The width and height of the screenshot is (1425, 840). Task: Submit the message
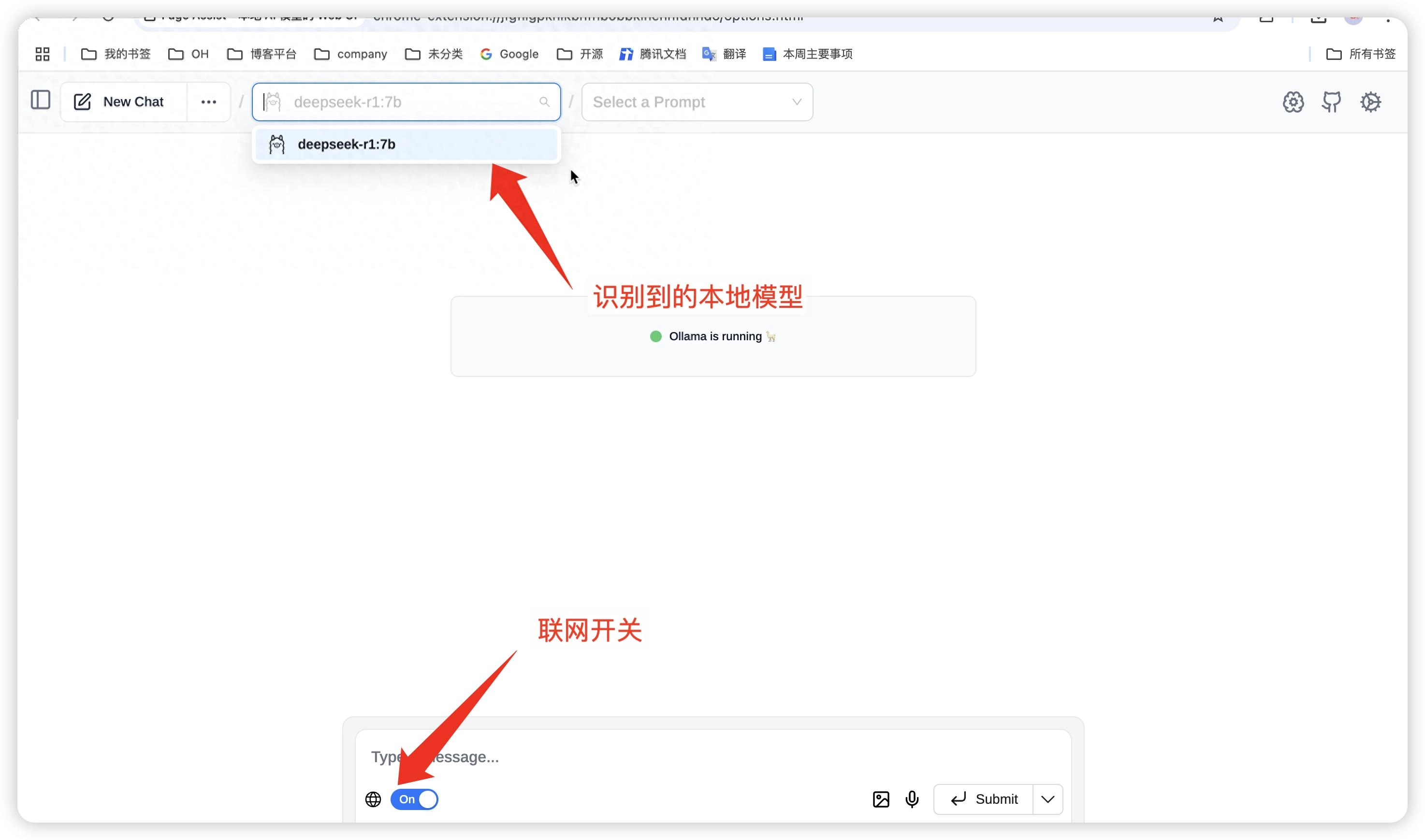tap(984, 799)
